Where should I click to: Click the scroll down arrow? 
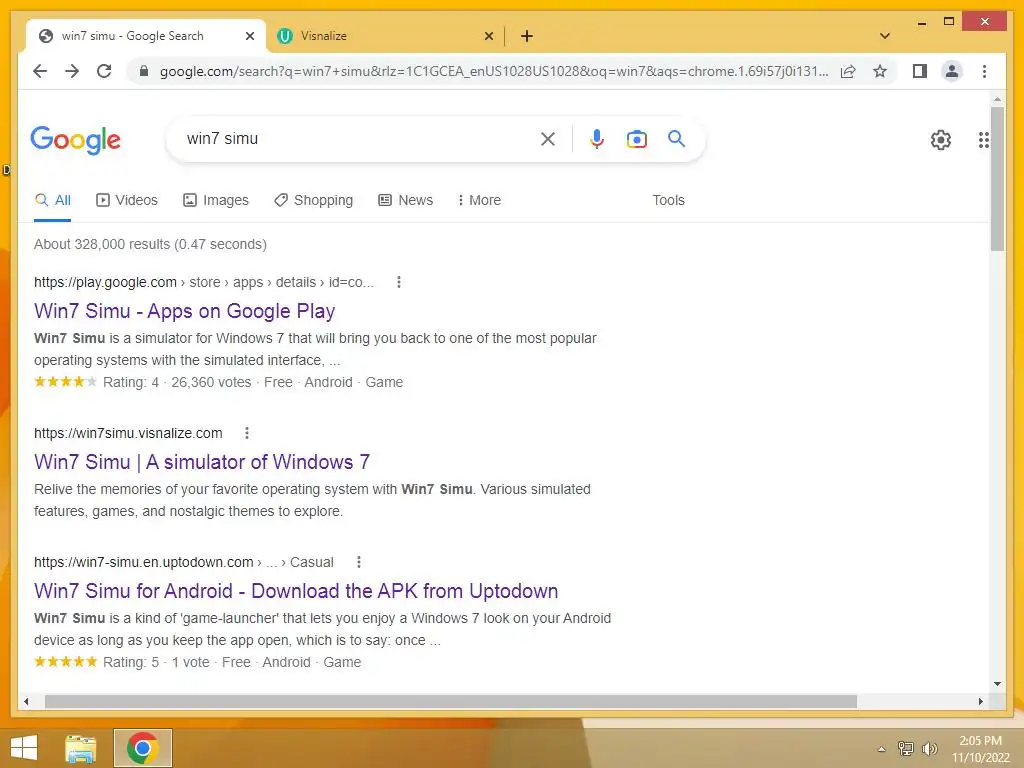coord(997,684)
